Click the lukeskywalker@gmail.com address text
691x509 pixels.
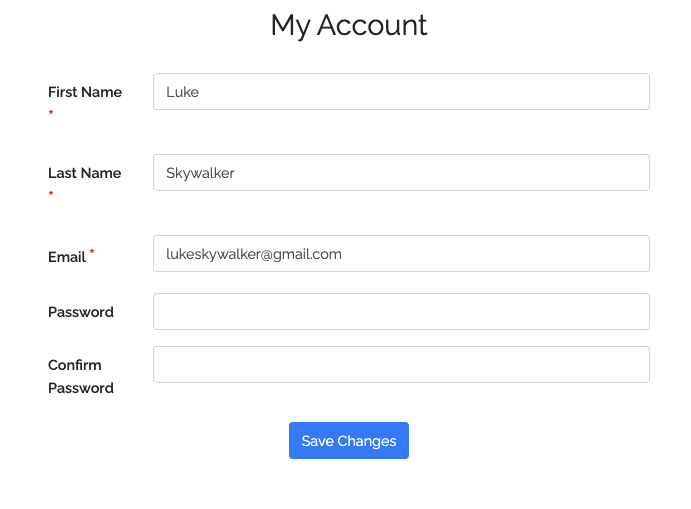[x=254, y=254]
